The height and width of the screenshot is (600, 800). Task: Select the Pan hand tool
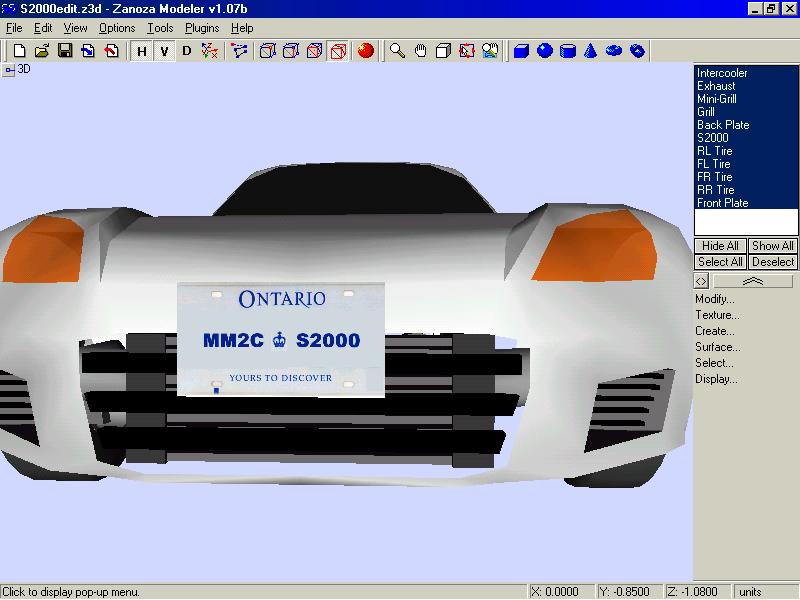420,50
